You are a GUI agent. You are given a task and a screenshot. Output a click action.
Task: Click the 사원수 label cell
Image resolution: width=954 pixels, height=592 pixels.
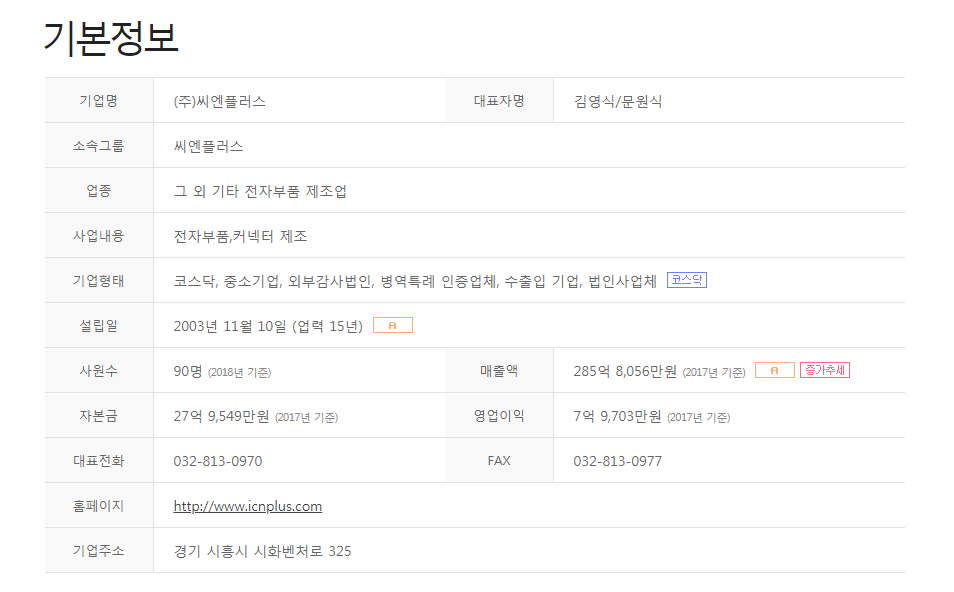pos(99,371)
